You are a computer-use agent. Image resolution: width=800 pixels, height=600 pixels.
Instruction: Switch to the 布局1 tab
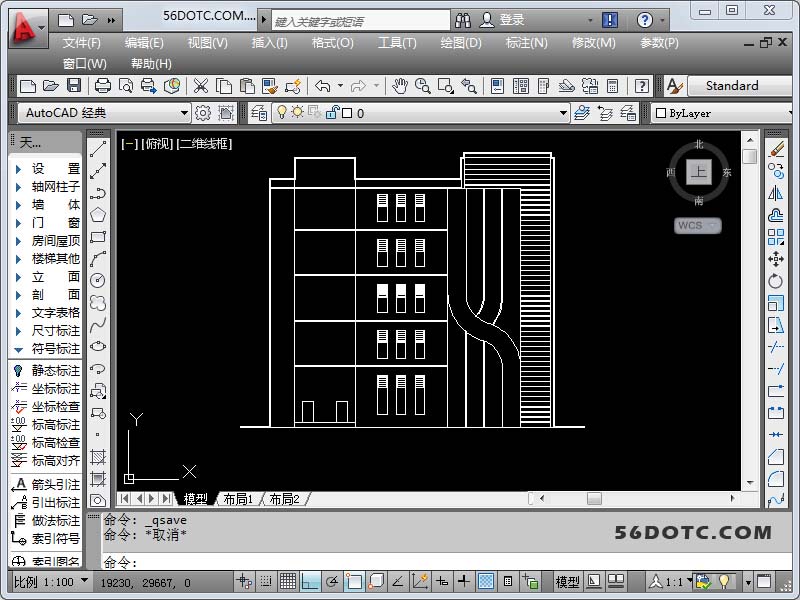click(238, 499)
